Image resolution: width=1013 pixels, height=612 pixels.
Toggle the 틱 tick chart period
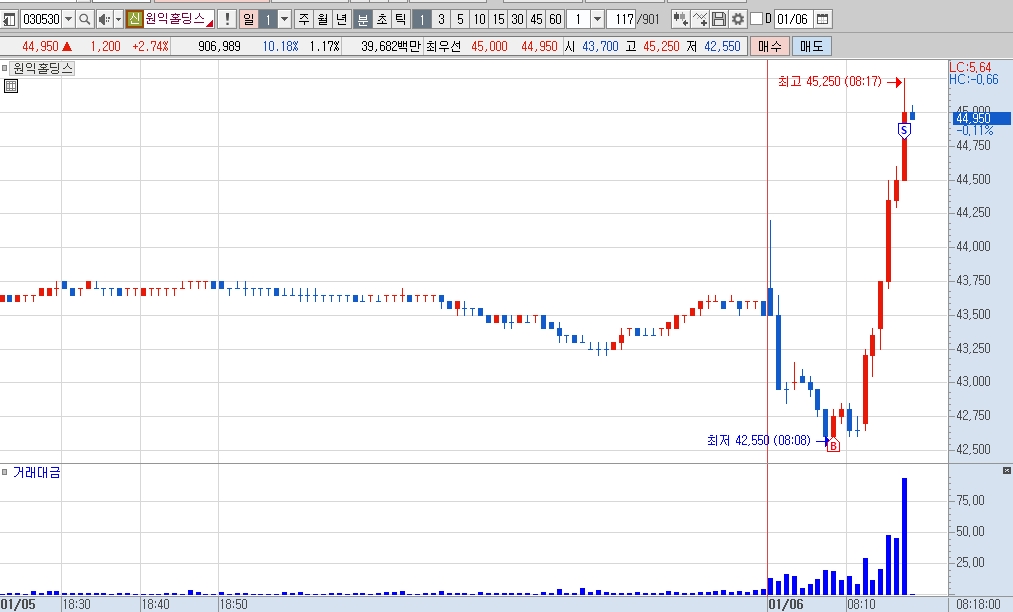pos(401,19)
